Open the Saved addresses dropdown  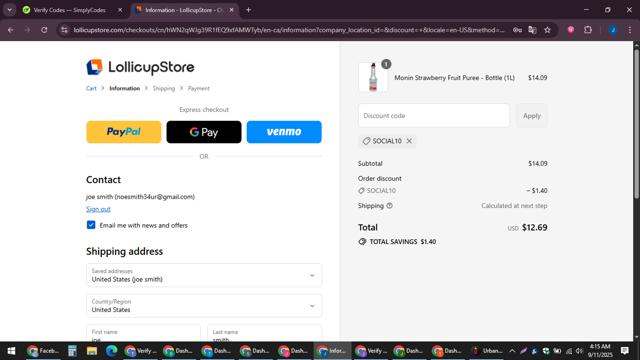pyautogui.click(x=204, y=275)
